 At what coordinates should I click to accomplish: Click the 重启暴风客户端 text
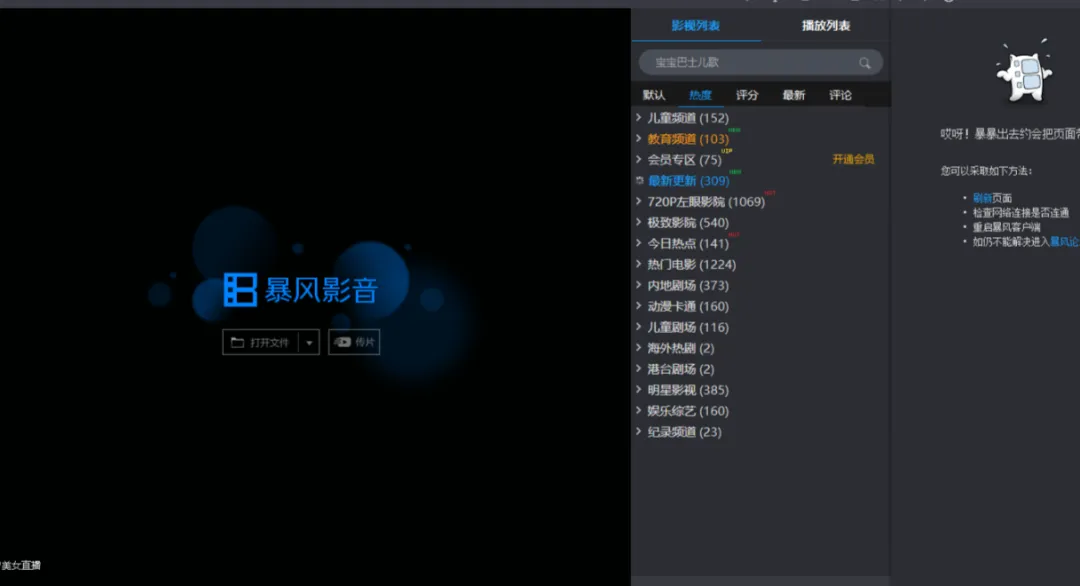click(1006, 227)
